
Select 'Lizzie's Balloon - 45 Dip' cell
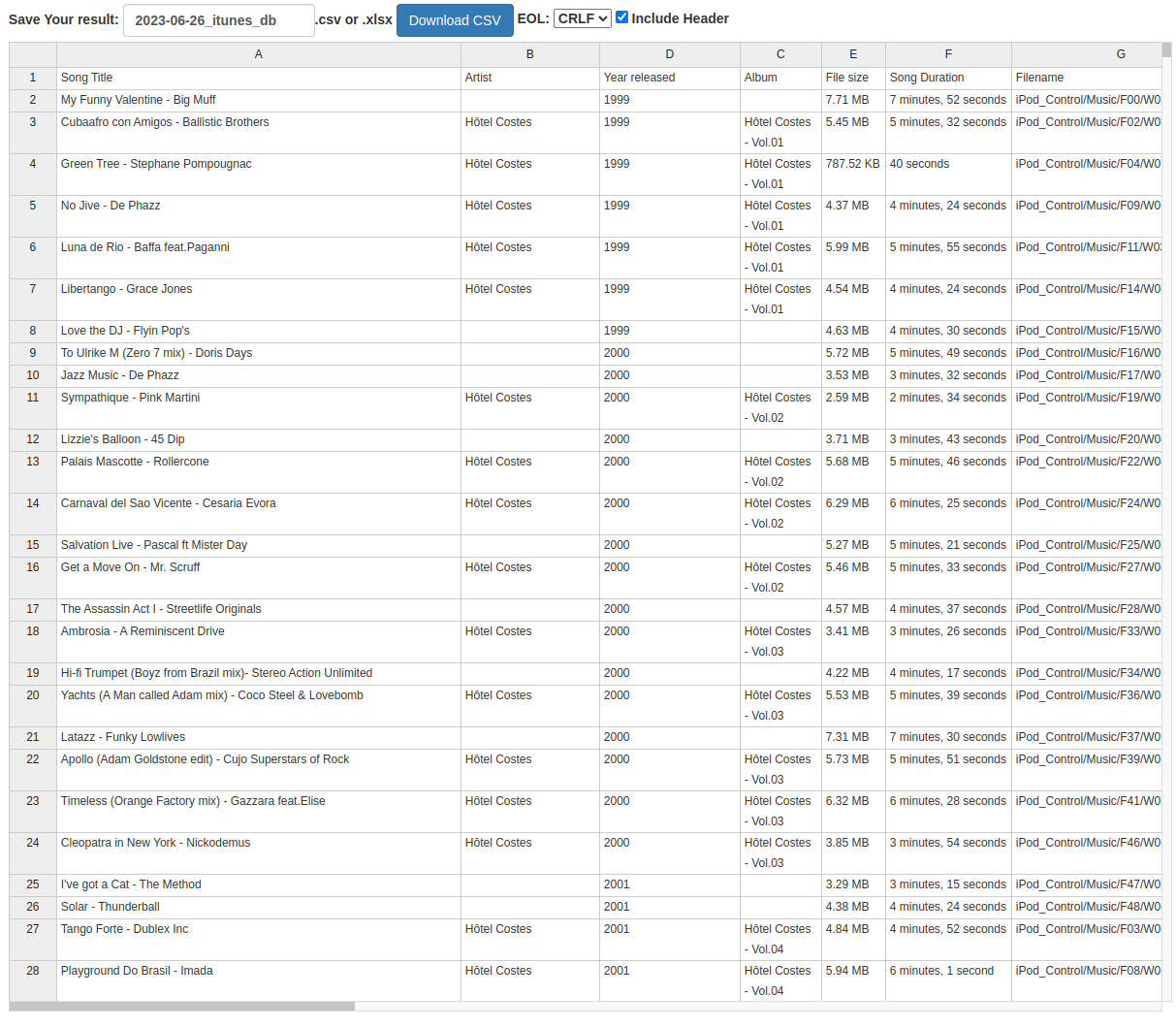259,440
